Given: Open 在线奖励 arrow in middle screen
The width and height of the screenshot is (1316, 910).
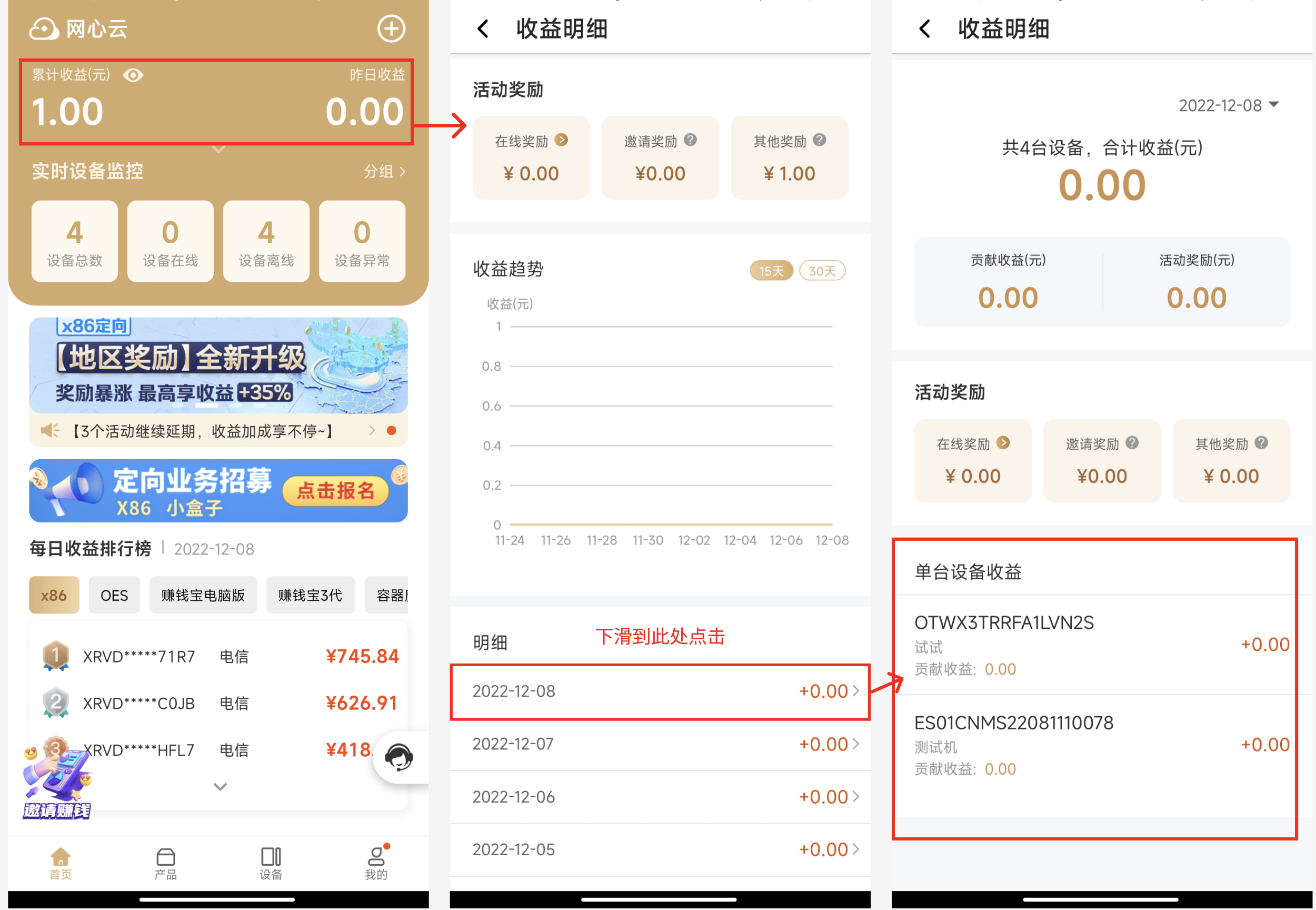Looking at the screenshot, I should pos(561,140).
